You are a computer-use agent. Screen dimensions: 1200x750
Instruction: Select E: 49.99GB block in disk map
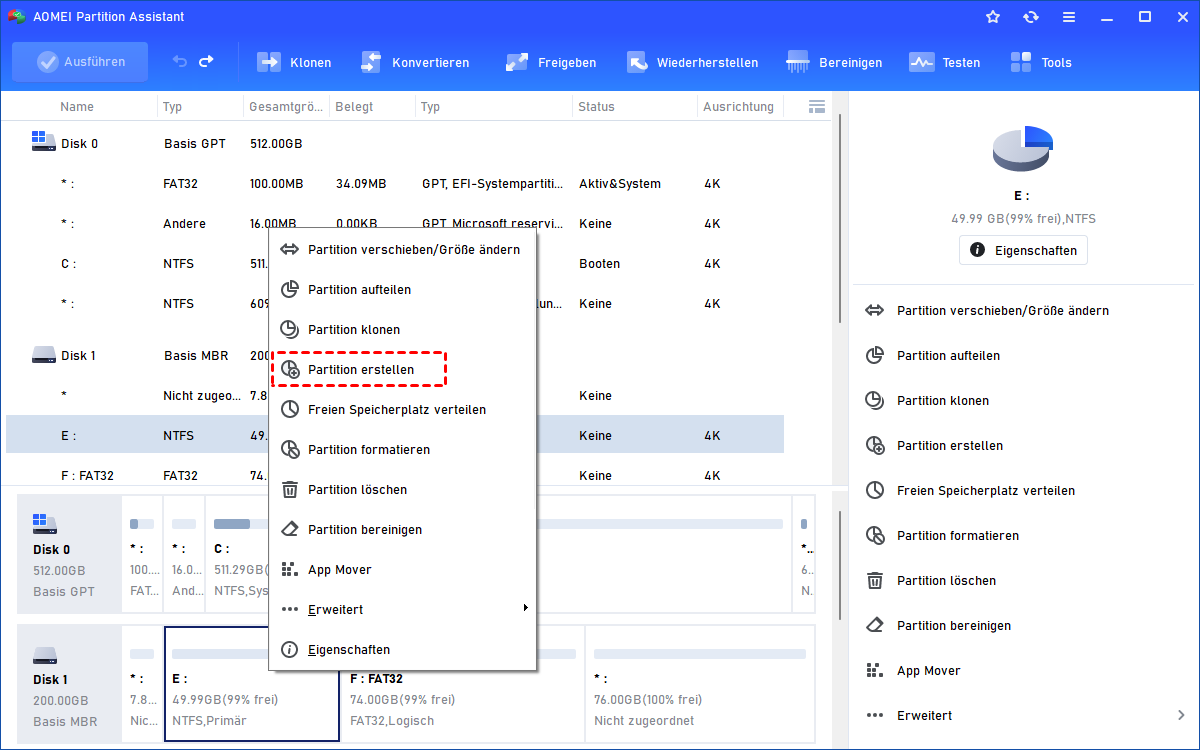(x=252, y=684)
